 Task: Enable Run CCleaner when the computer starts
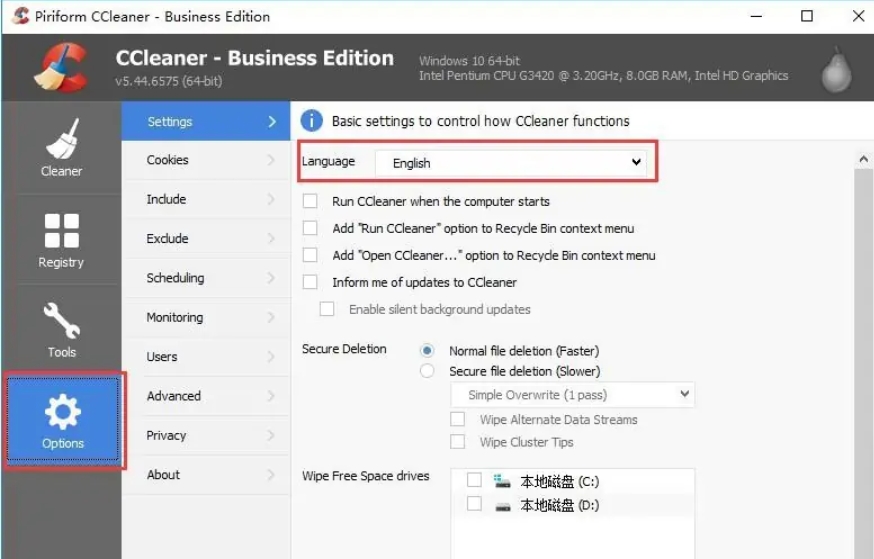310,201
